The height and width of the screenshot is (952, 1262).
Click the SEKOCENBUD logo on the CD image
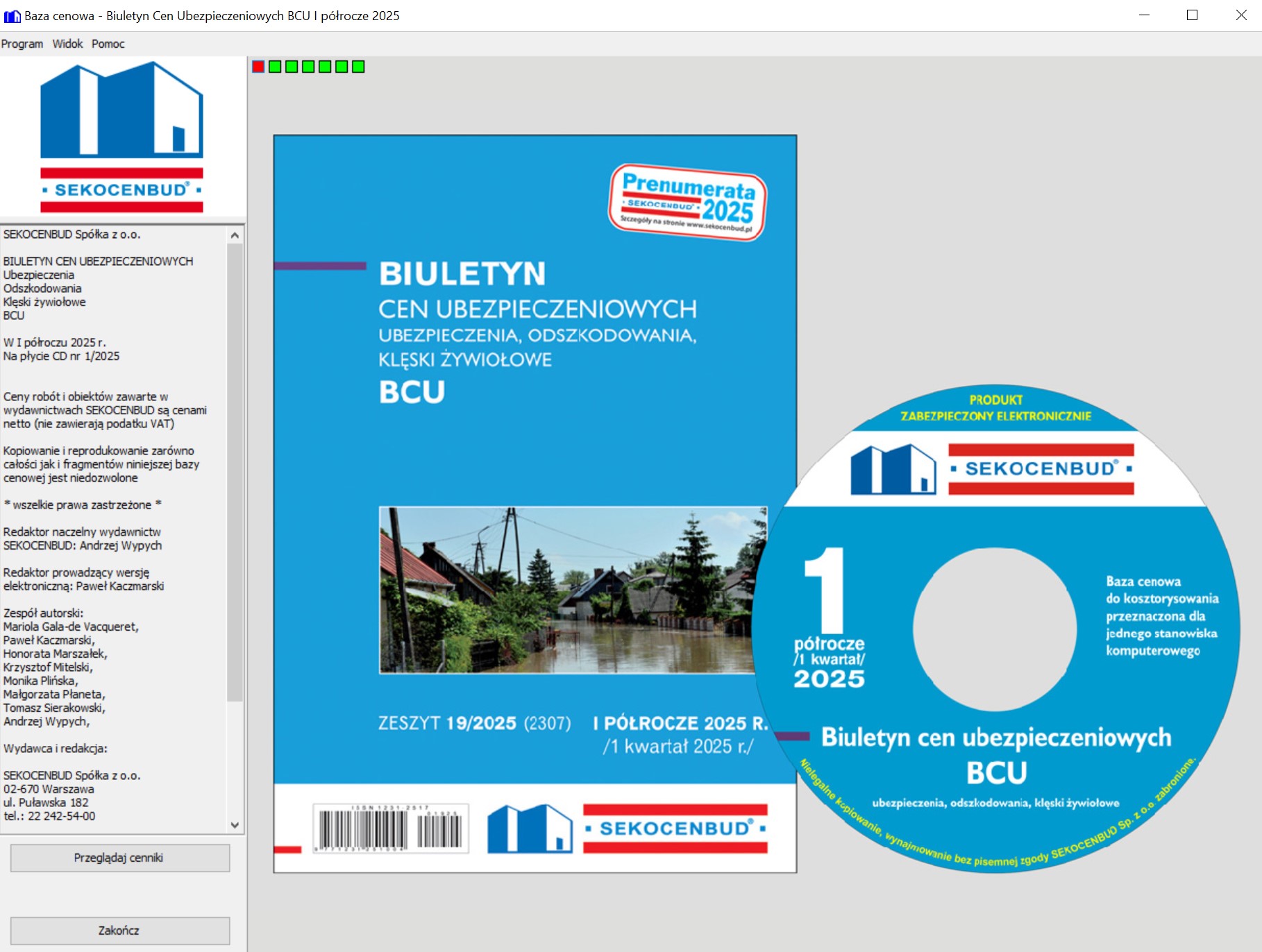(993, 469)
